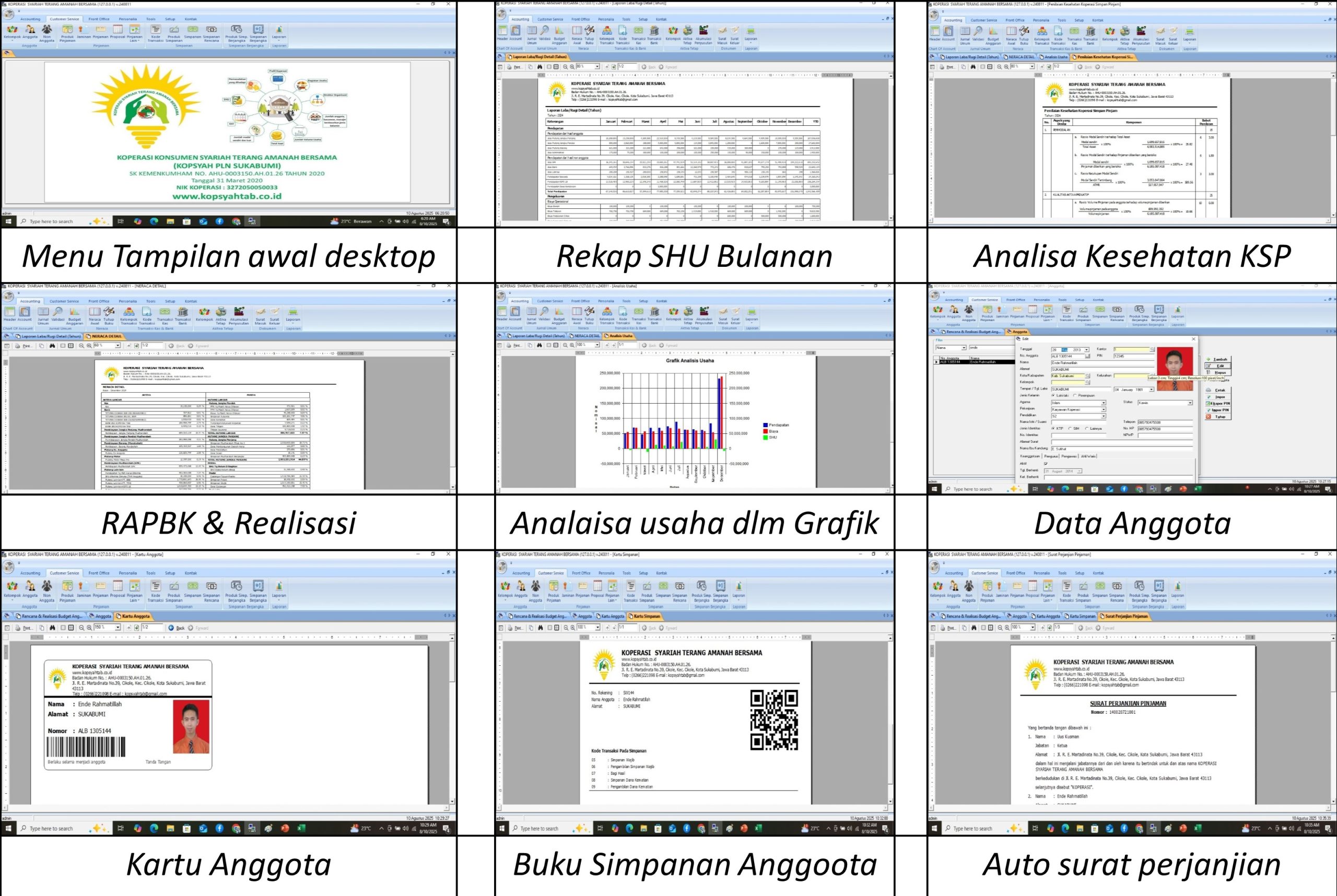Open Kelompok icon in Menu Tampilan awal screenshot
Viewport: 1337px width, 896px height.
click(12, 32)
